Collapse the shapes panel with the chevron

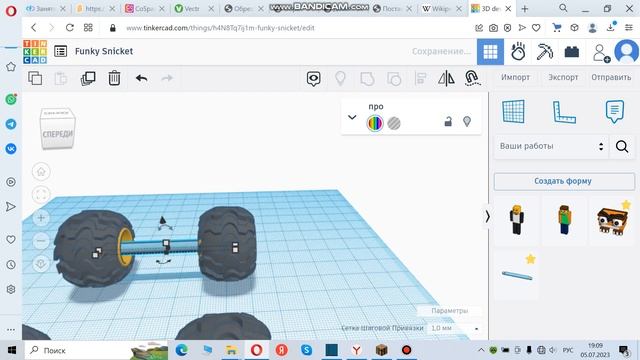487,216
